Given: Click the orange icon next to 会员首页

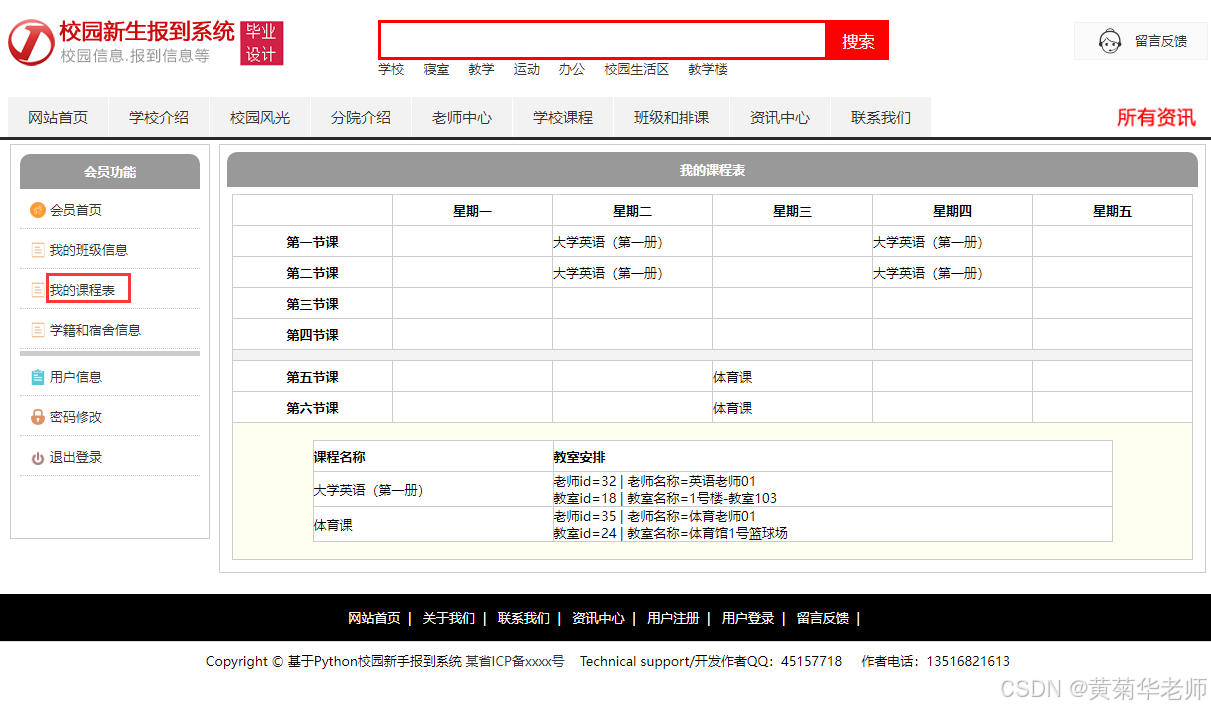Looking at the screenshot, I should coord(38,210).
